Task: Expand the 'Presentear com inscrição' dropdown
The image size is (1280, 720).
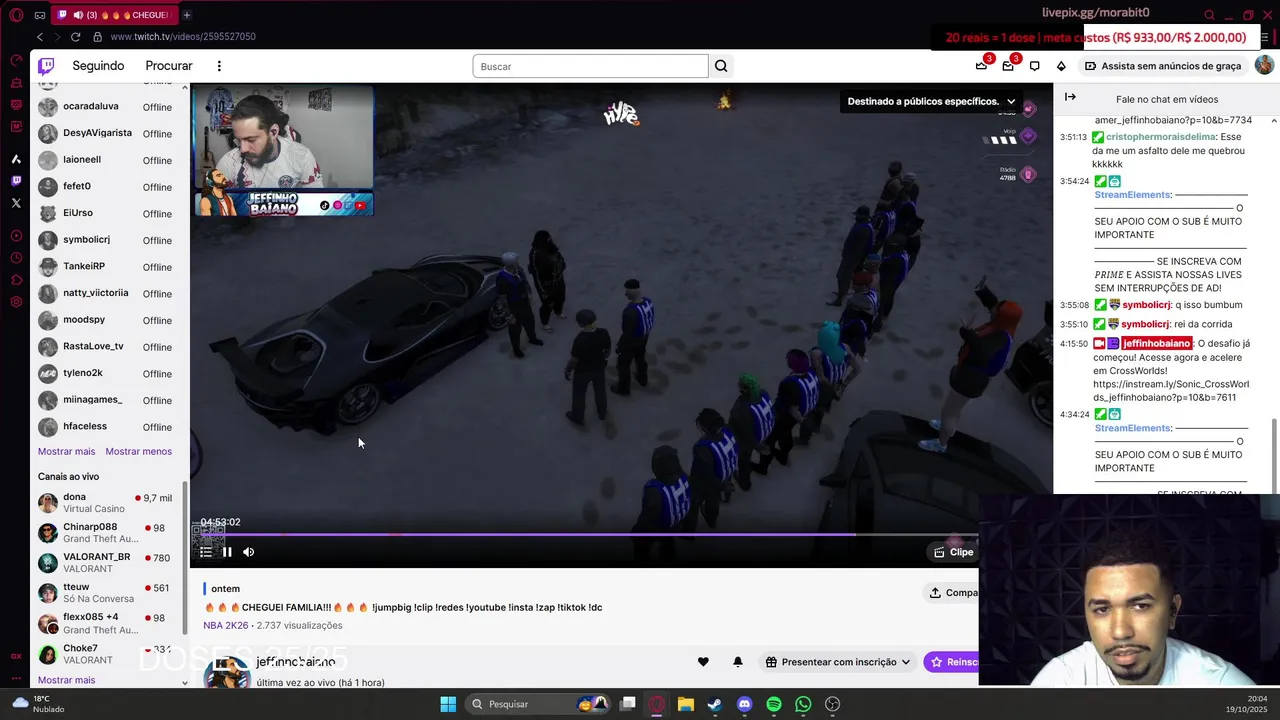Action: (x=838, y=662)
